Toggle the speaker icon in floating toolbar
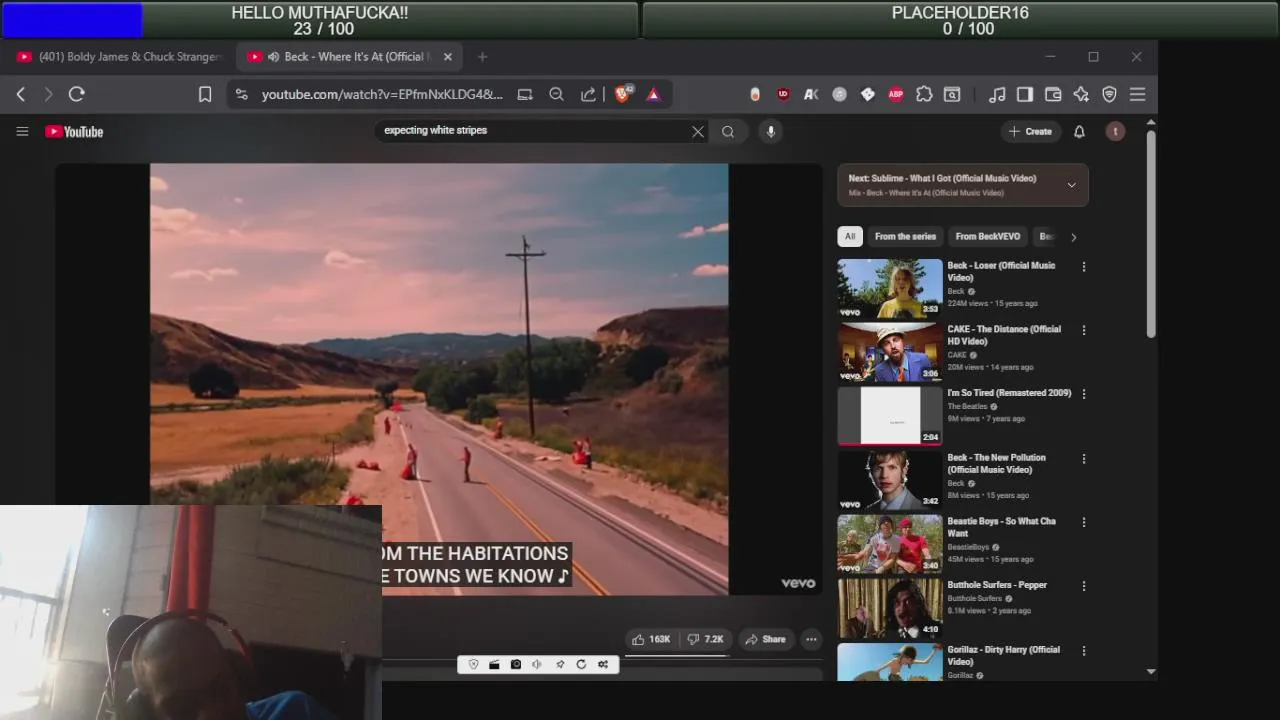The width and height of the screenshot is (1280, 720). (537, 664)
